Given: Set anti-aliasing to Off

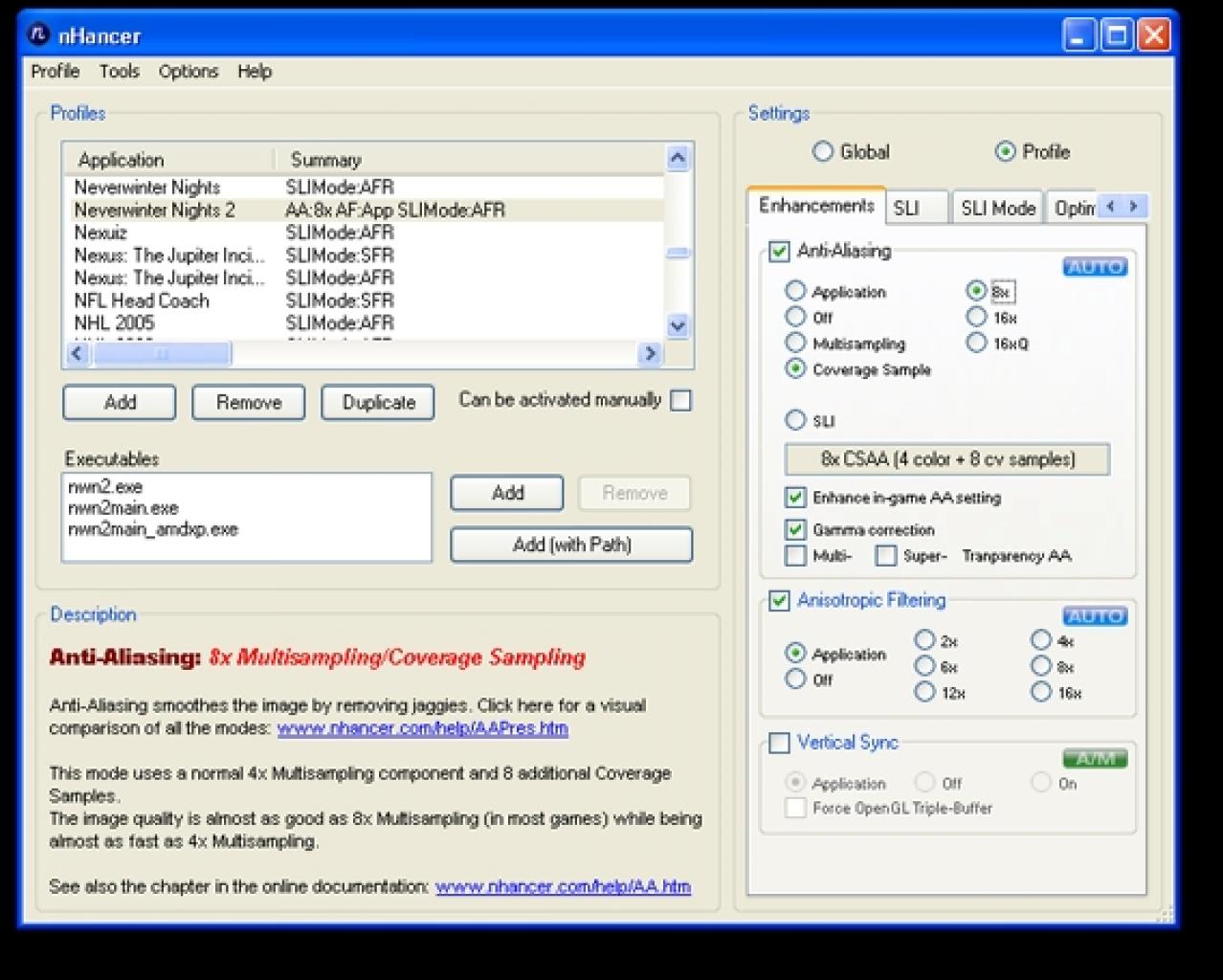Looking at the screenshot, I should coord(795,317).
